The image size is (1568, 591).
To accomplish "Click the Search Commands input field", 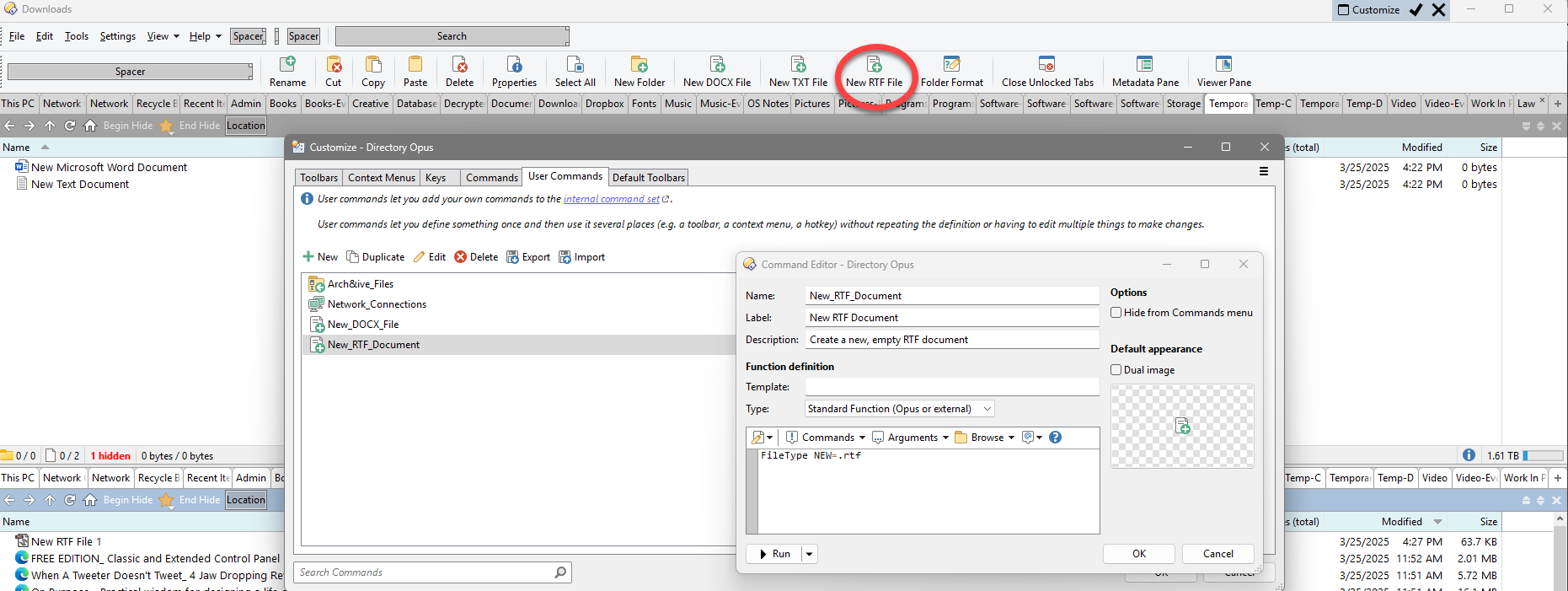I will pos(424,572).
